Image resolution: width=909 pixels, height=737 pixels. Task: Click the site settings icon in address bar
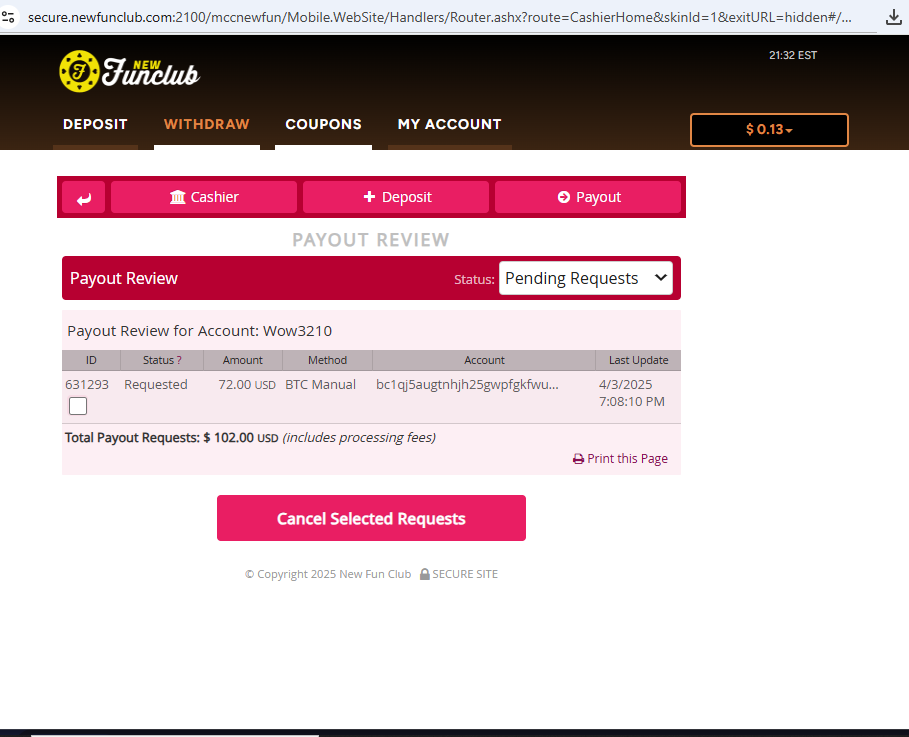click(8, 17)
